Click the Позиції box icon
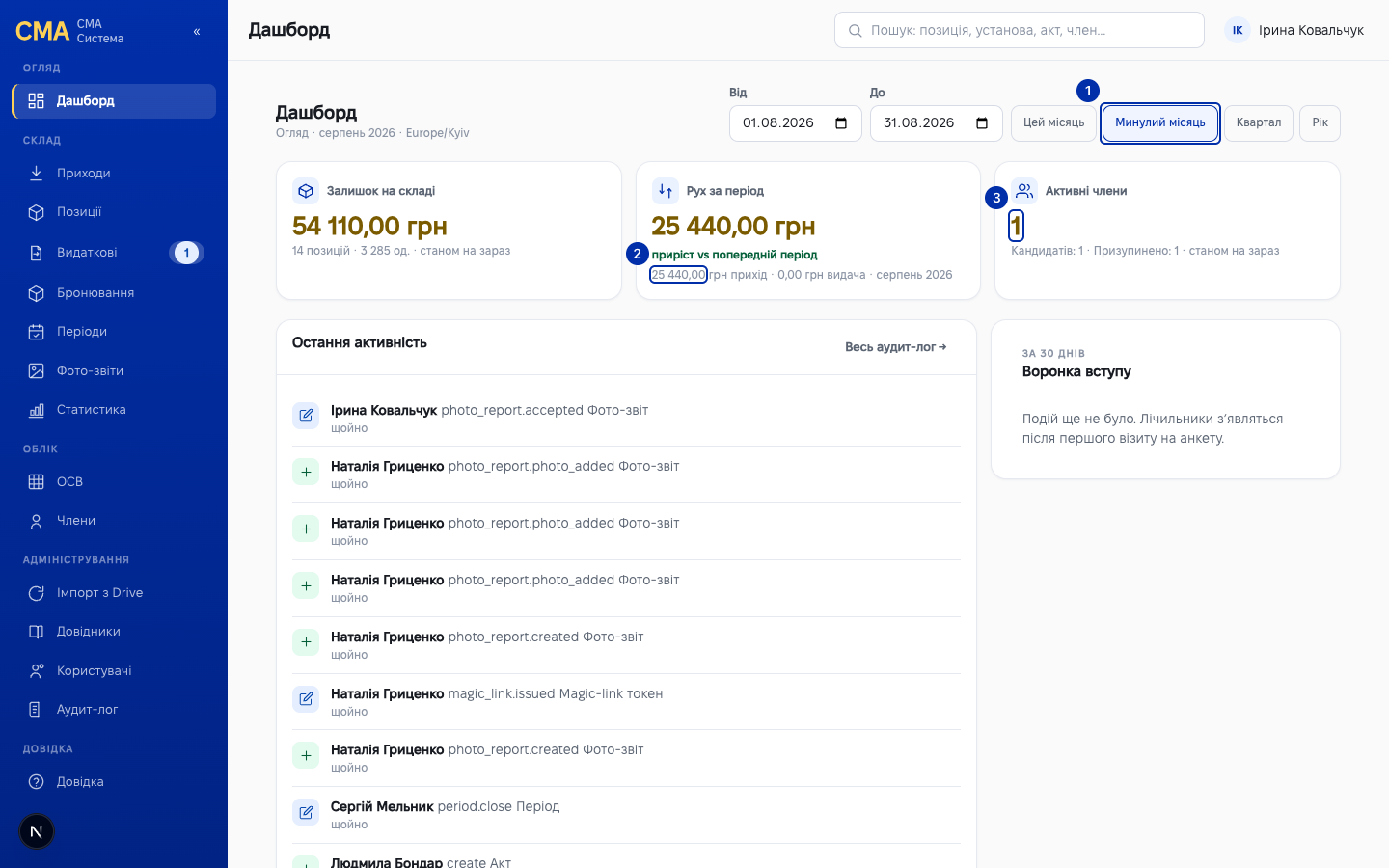1389x868 pixels. pyautogui.click(x=36, y=212)
